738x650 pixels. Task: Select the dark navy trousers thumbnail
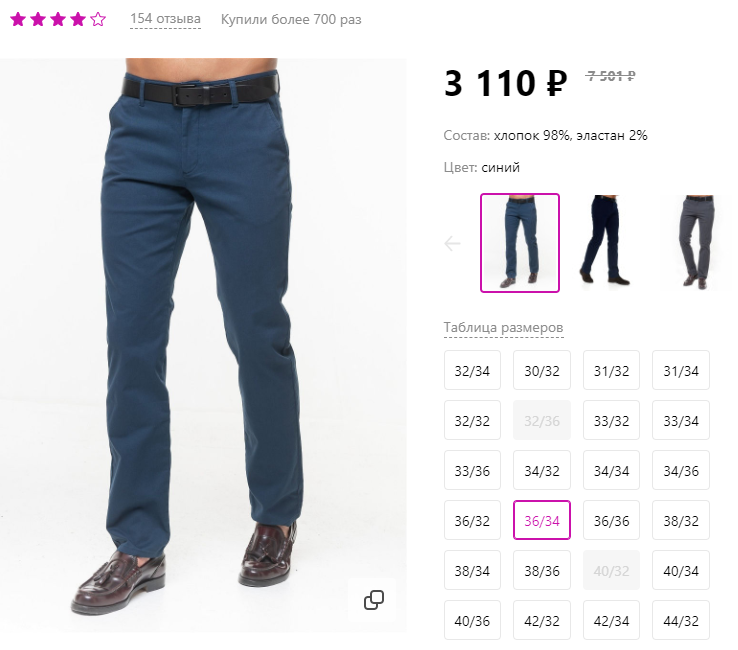604,241
